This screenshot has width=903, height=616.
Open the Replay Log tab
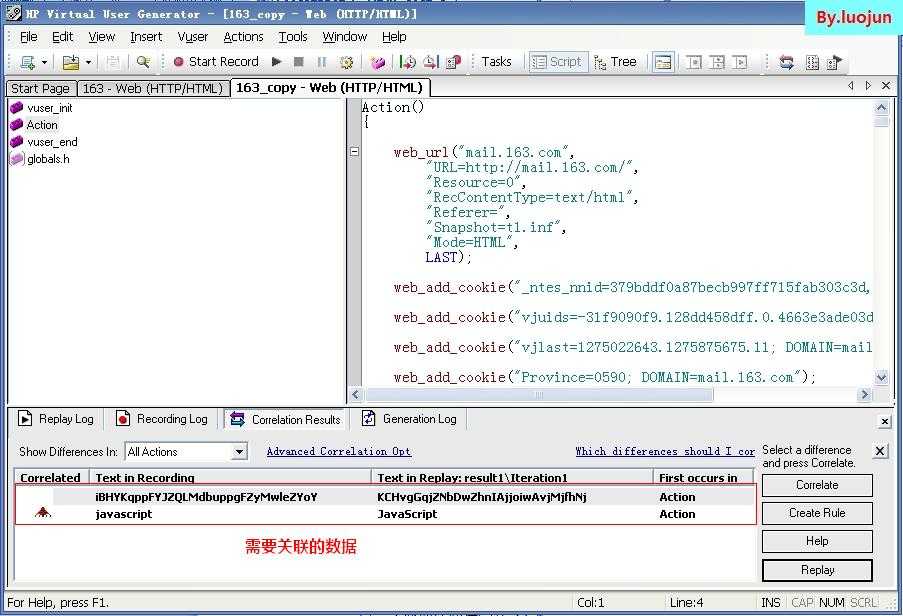(56, 419)
